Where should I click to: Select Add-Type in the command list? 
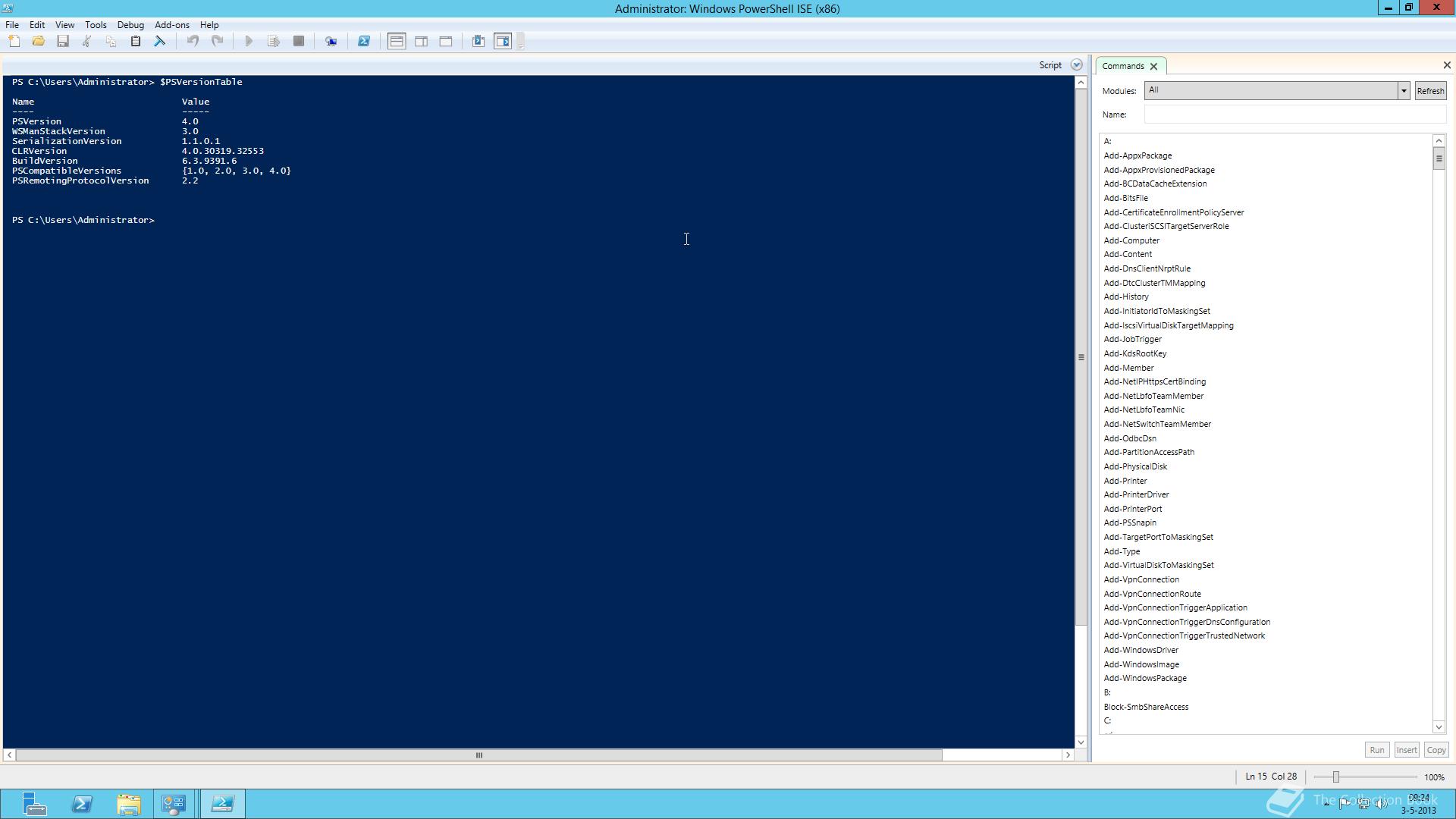click(1122, 551)
